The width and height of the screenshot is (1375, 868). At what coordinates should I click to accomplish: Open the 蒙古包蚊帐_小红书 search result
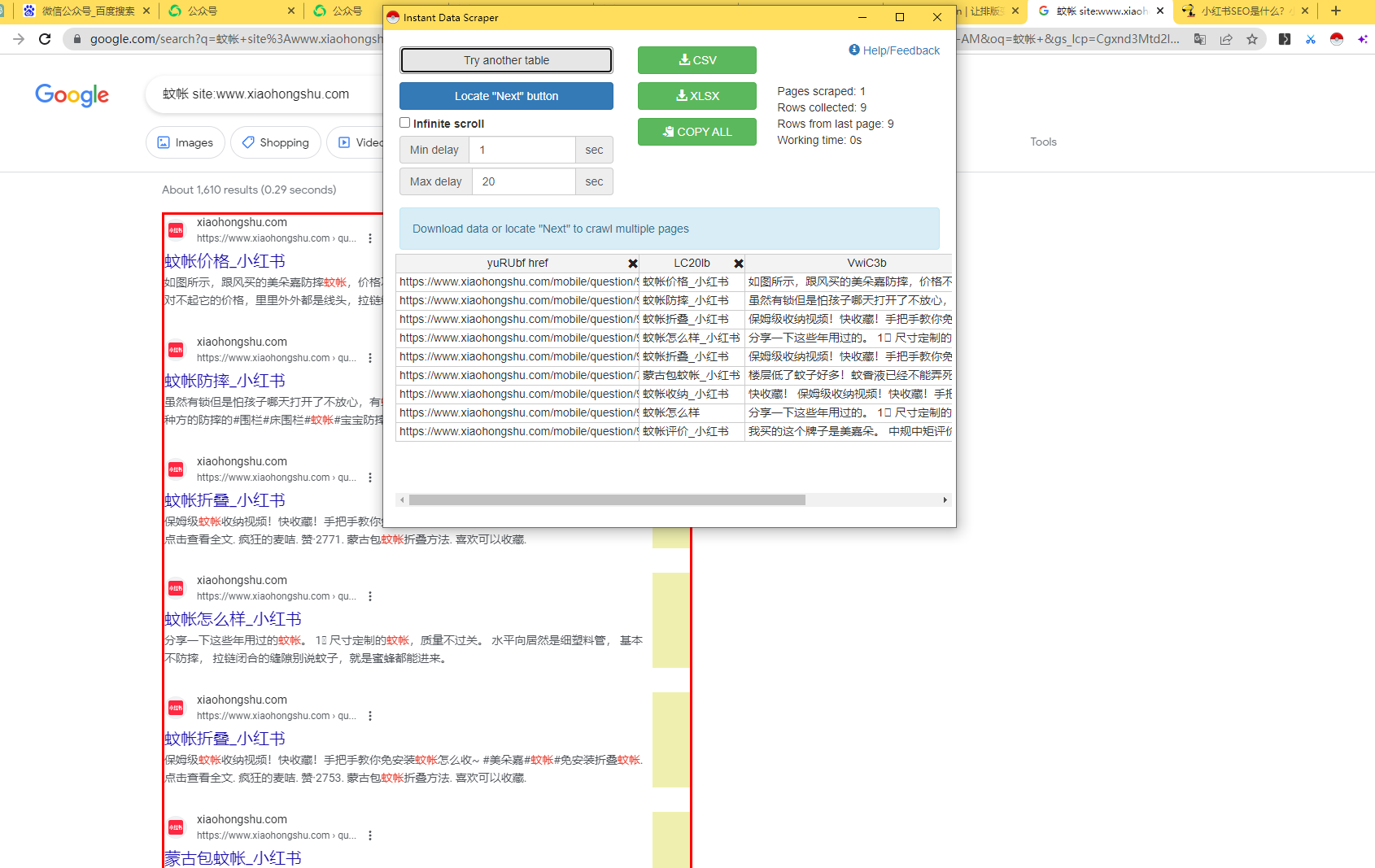point(234,858)
